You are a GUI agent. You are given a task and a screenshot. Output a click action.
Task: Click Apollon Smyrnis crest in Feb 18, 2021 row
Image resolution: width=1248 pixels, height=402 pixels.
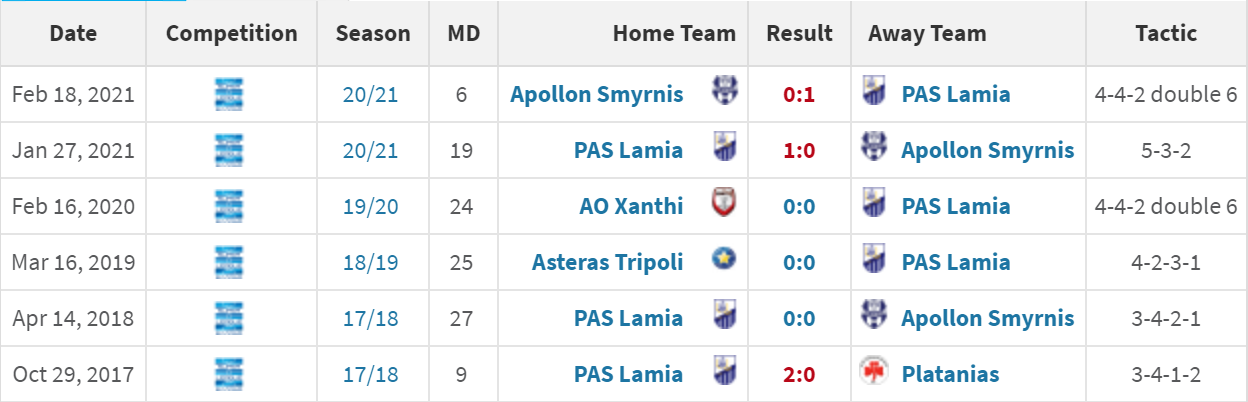pos(723,93)
